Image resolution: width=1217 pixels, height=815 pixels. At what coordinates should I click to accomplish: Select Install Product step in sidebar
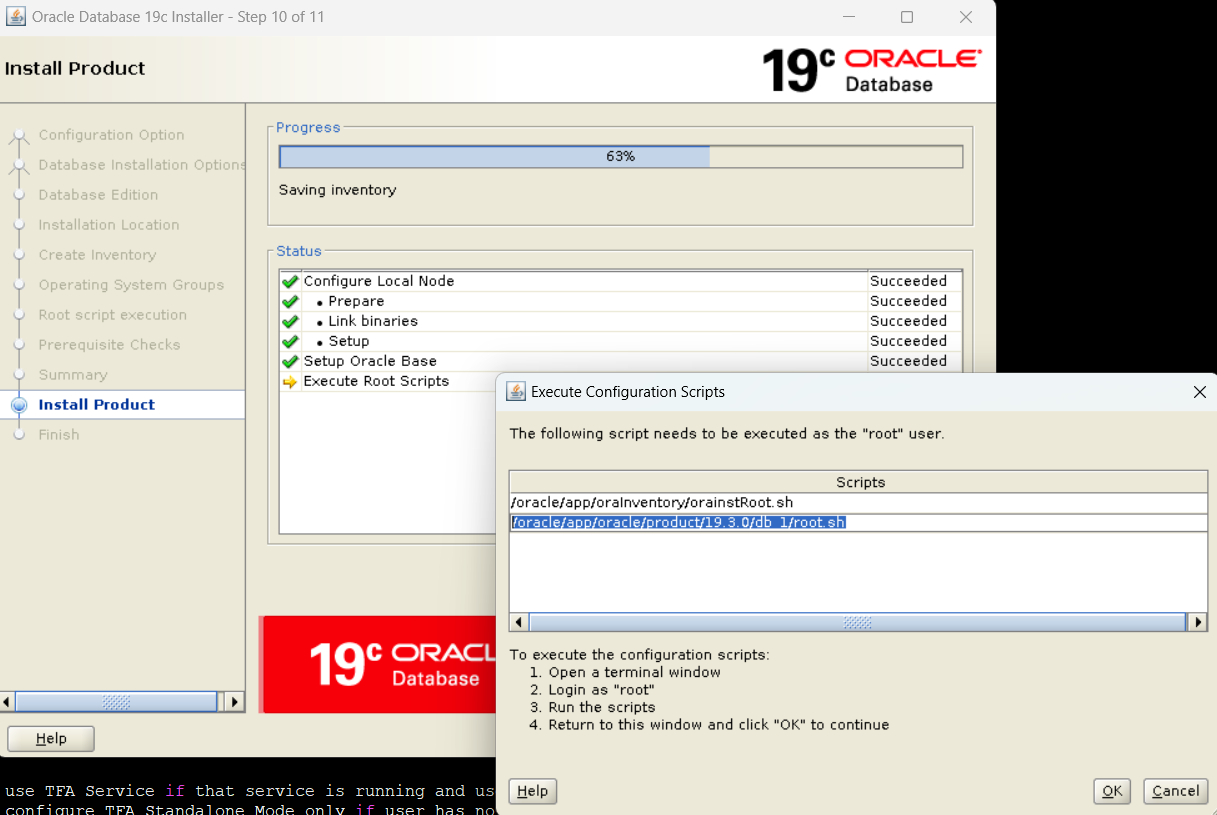click(96, 405)
